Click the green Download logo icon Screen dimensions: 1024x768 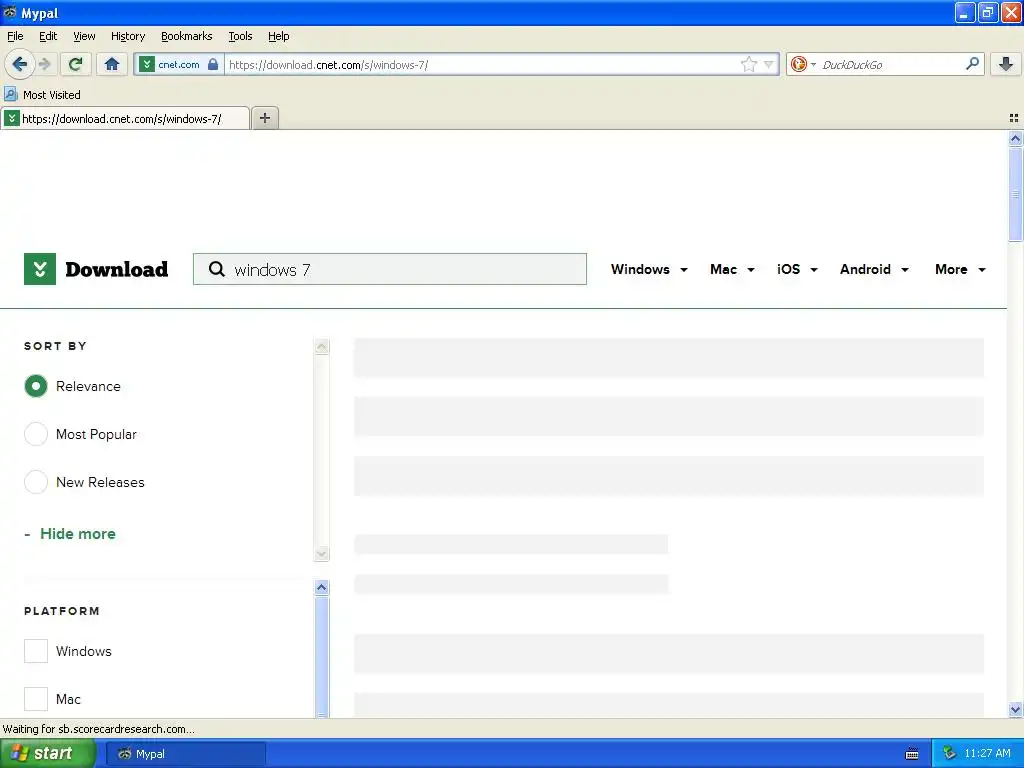[x=40, y=269]
